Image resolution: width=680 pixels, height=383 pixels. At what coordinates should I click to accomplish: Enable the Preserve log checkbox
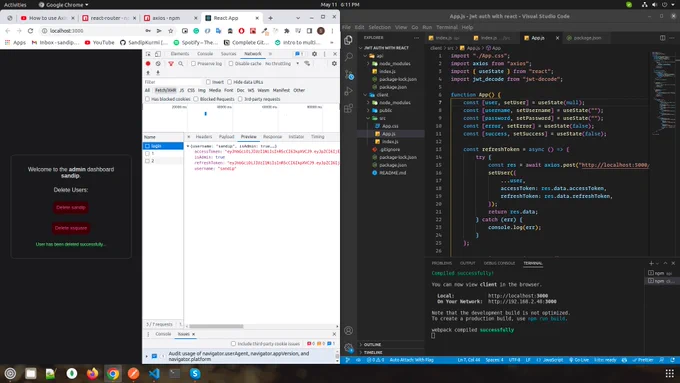[193, 64]
